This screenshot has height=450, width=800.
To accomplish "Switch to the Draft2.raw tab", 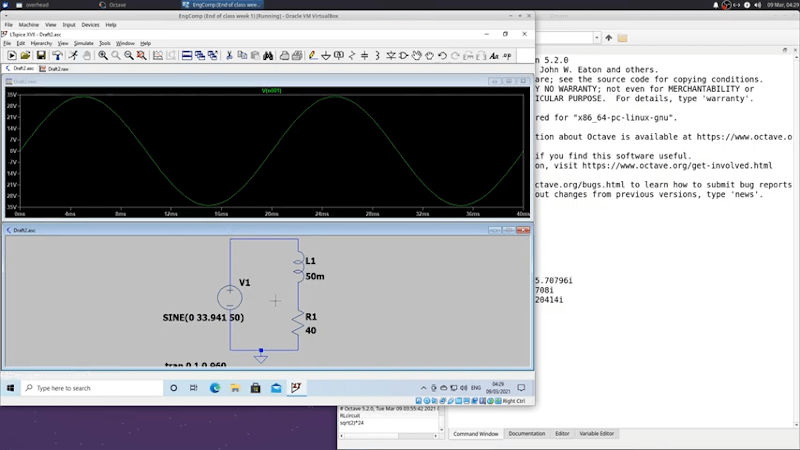I will coord(55,69).
